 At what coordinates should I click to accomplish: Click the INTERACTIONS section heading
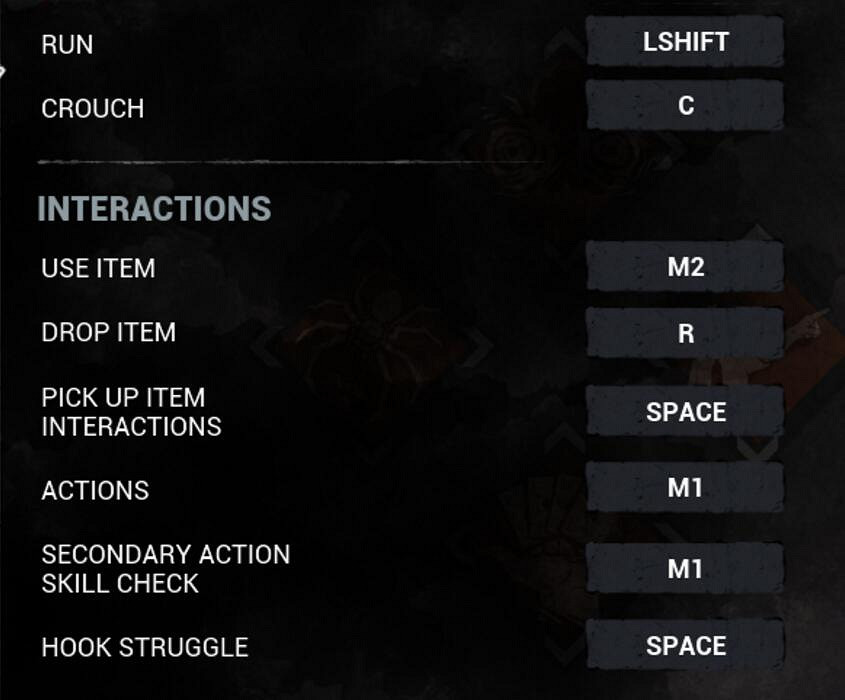(x=154, y=209)
